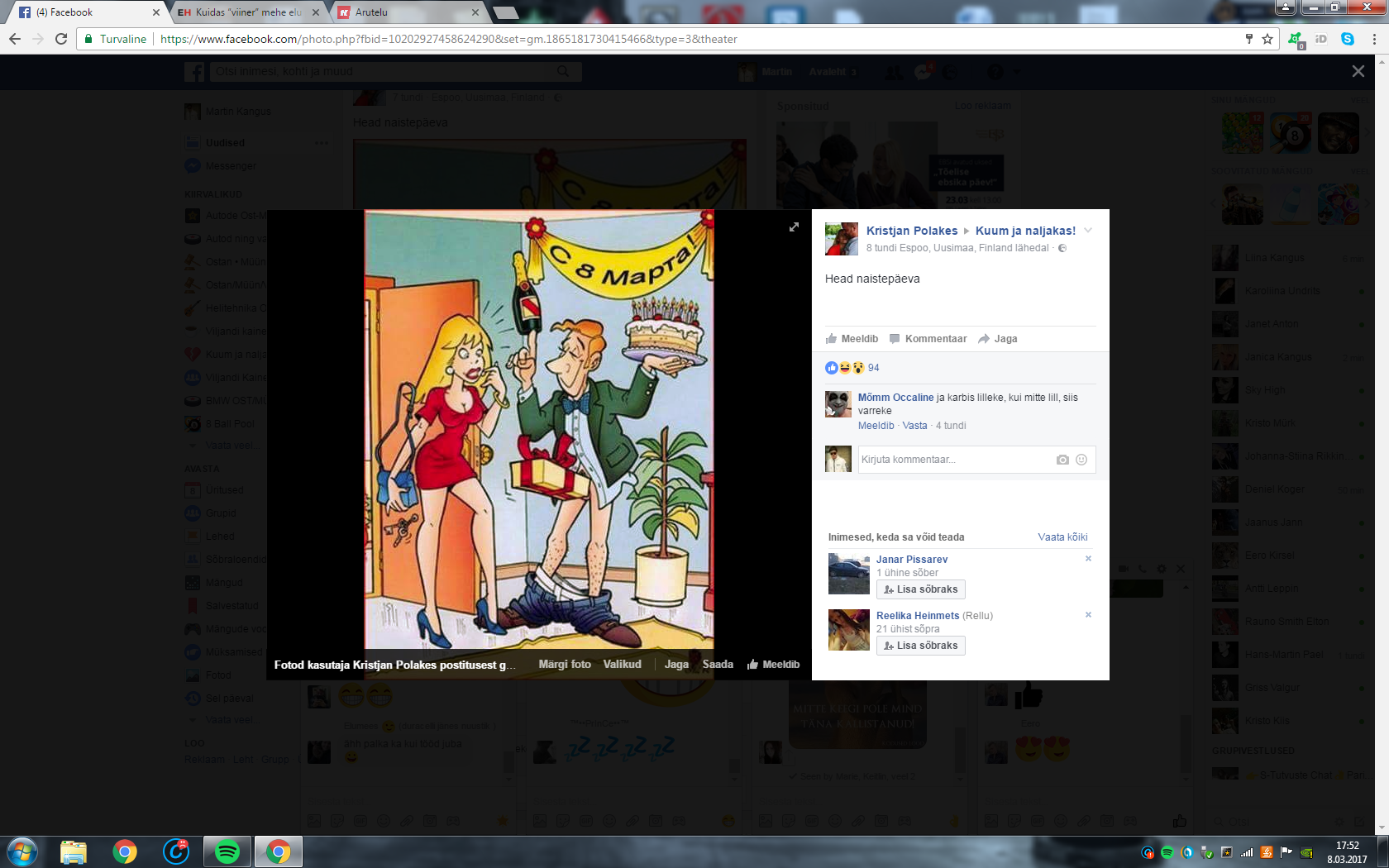Viewport: 1389px width, 868px height.
Task: Open the Chrome menu
Action: [1374, 39]
